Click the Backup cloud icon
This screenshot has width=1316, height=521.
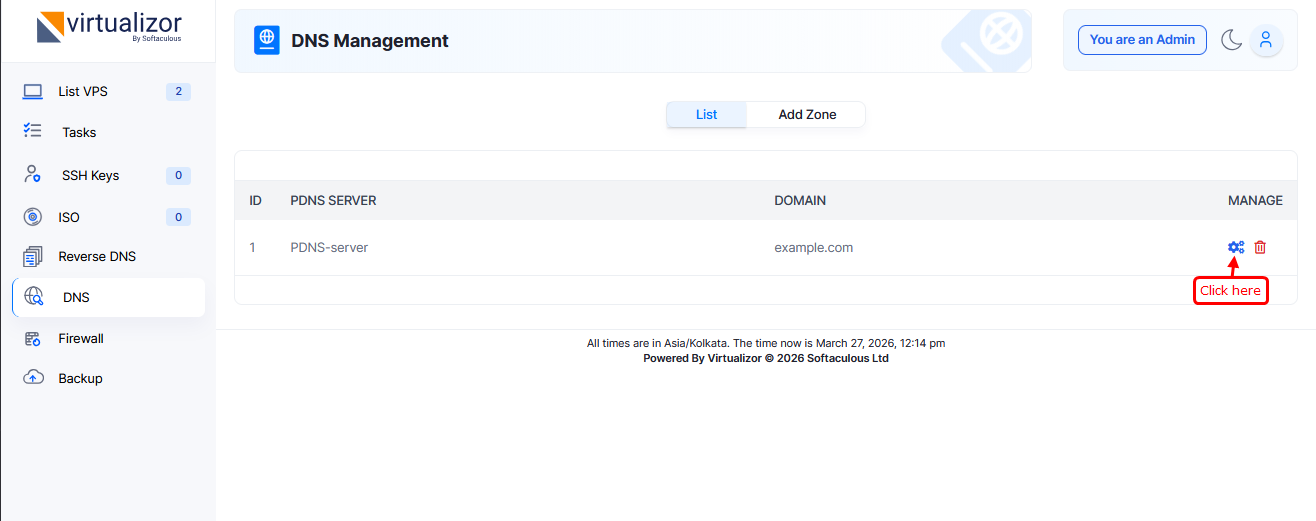33,378
